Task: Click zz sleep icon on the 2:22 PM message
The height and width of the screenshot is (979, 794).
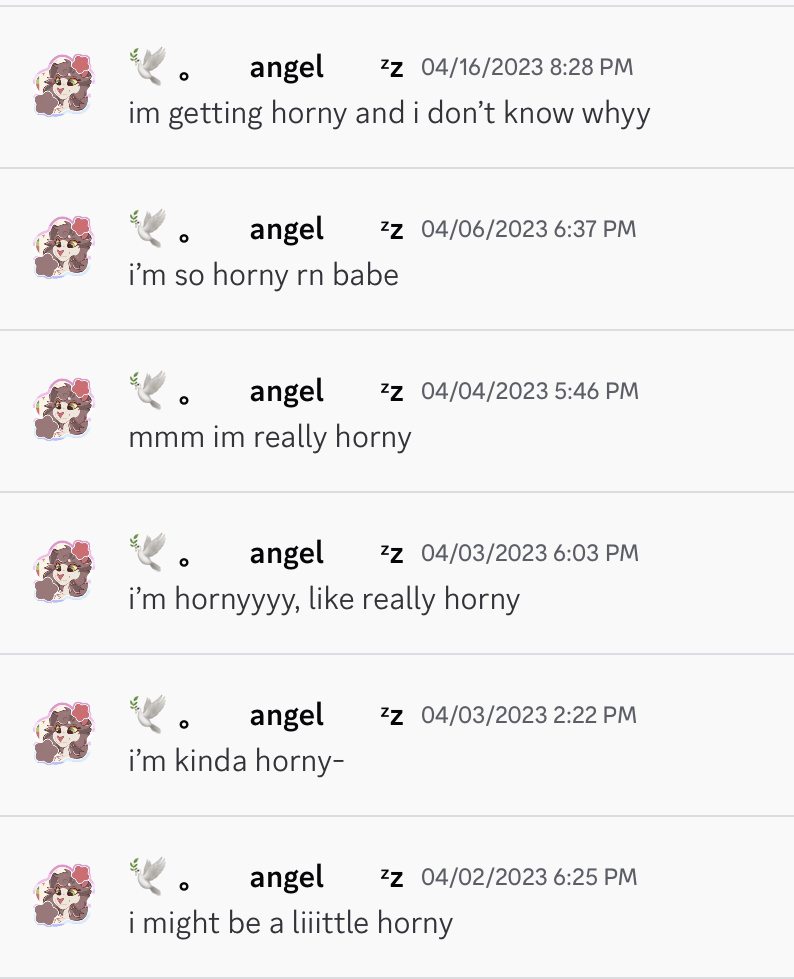Action: click(392, 715)
